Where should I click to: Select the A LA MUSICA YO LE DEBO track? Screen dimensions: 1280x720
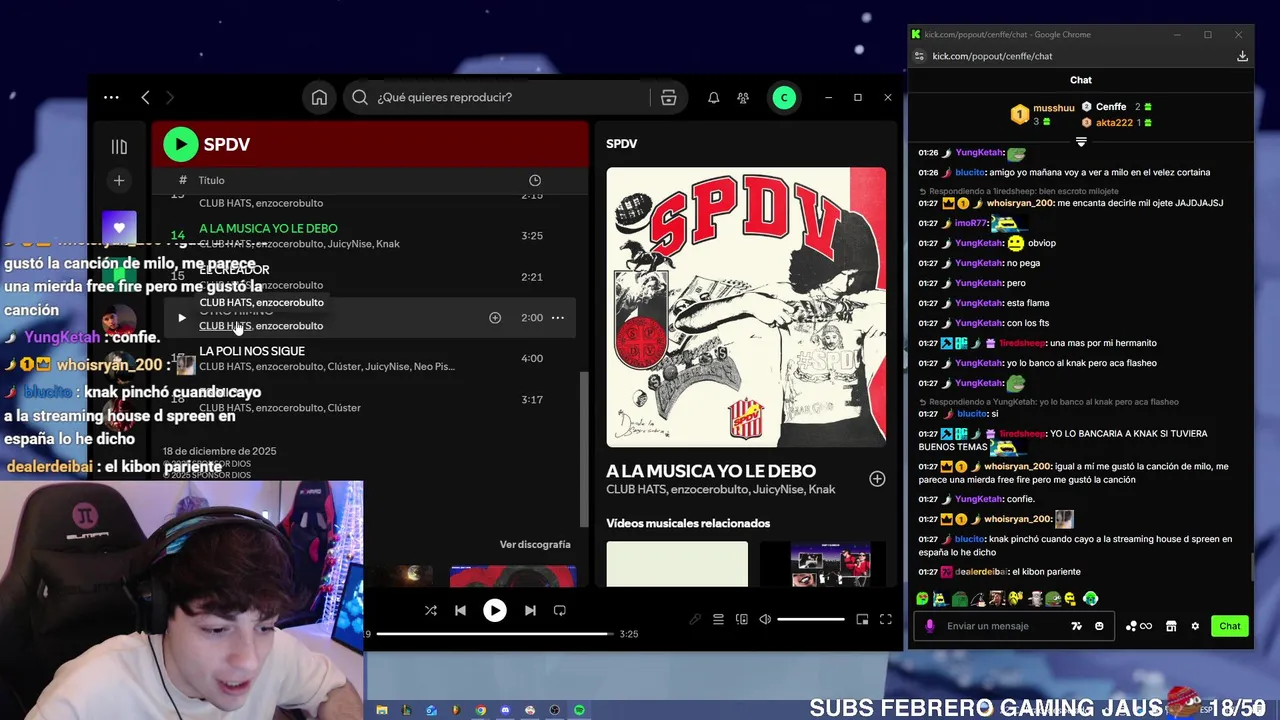[268, 229]
